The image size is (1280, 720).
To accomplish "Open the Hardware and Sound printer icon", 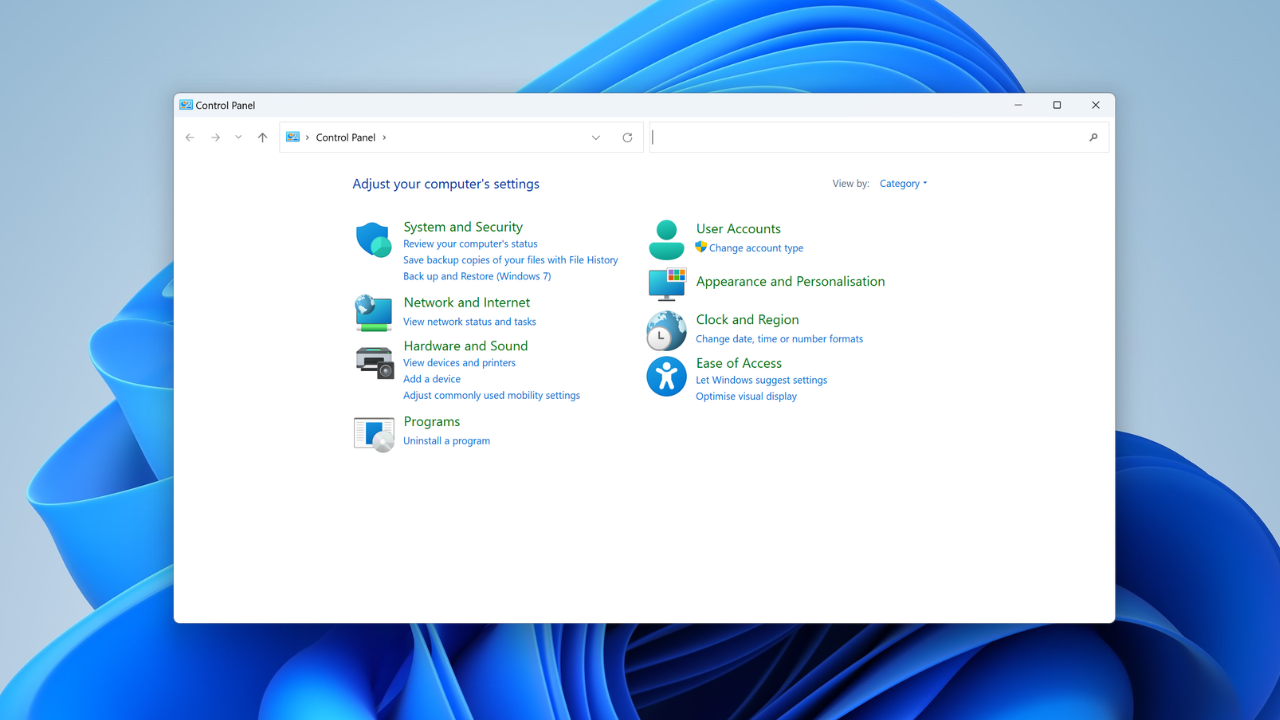I will [x=374, y=362].
